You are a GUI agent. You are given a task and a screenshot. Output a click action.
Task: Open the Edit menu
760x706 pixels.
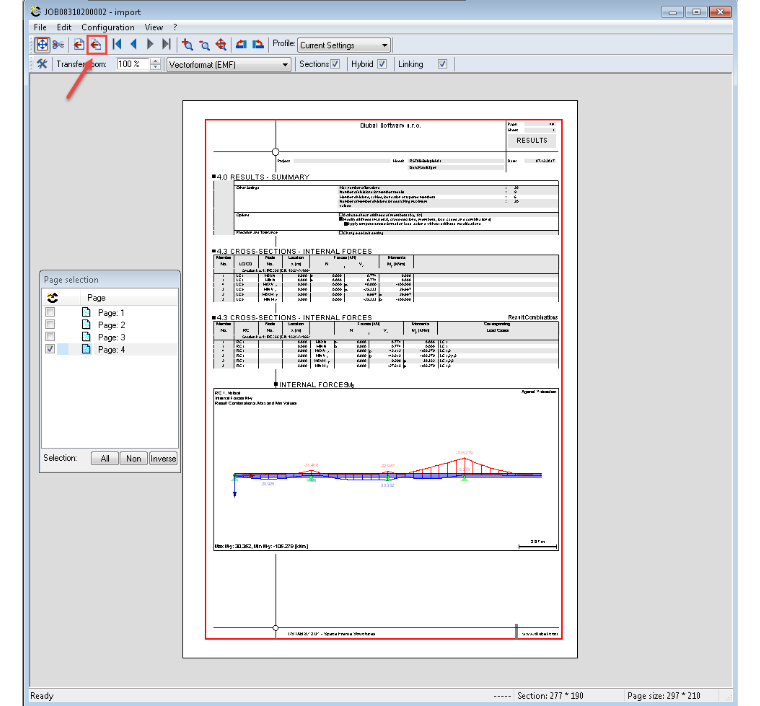(x=63, y=27)
